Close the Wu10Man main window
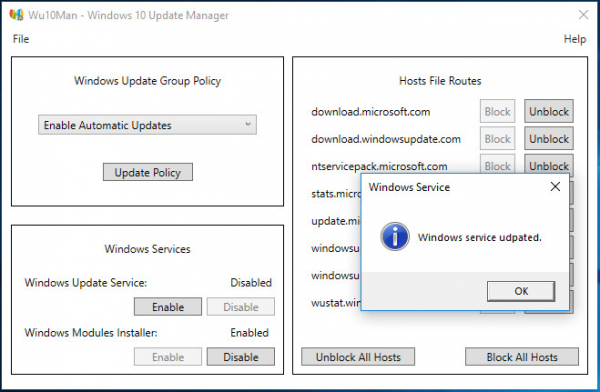The image size is (600, 392). pyautogui.click(x=584, y=15)
